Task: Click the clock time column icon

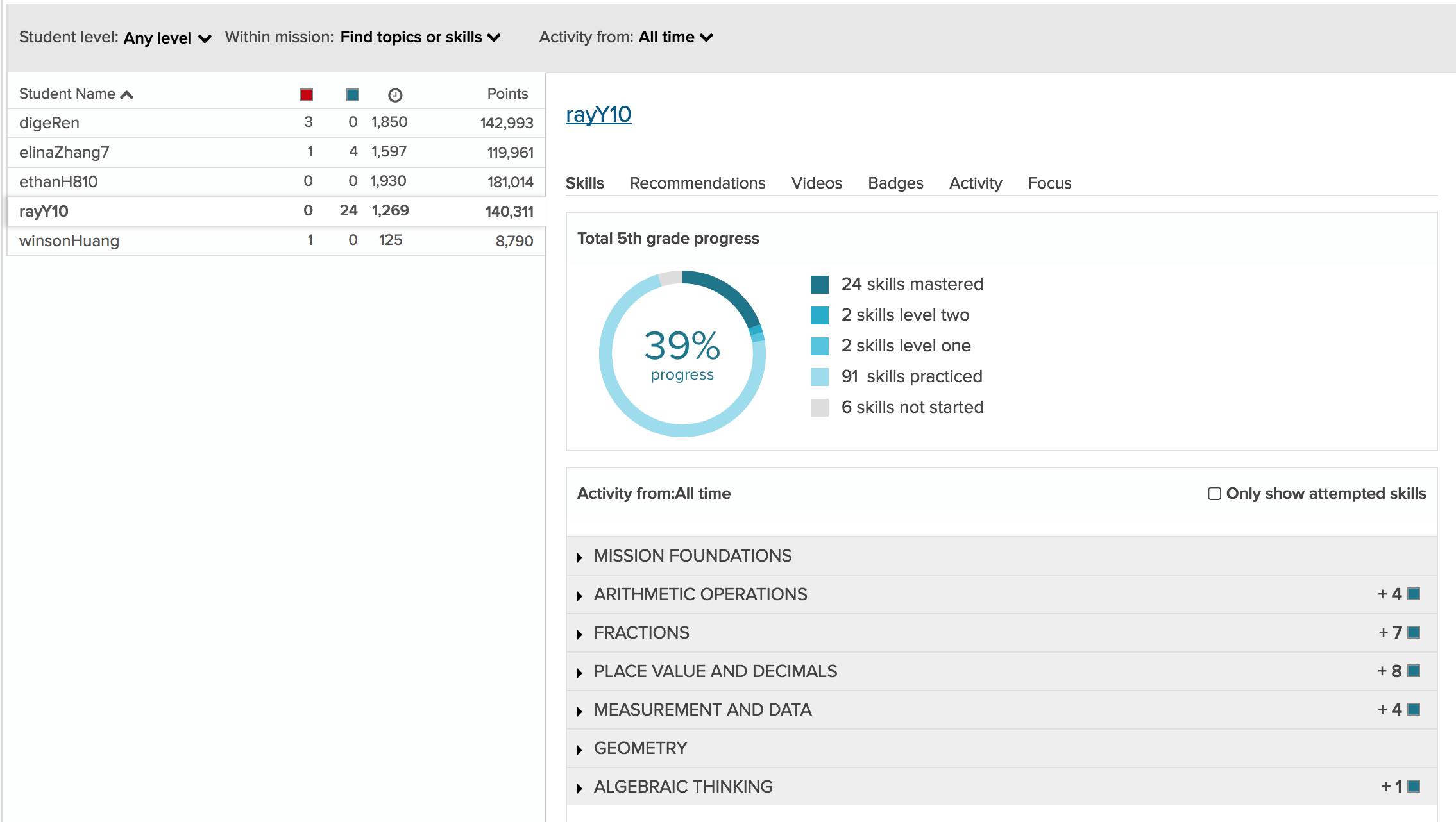Action: tap(395, 95)
